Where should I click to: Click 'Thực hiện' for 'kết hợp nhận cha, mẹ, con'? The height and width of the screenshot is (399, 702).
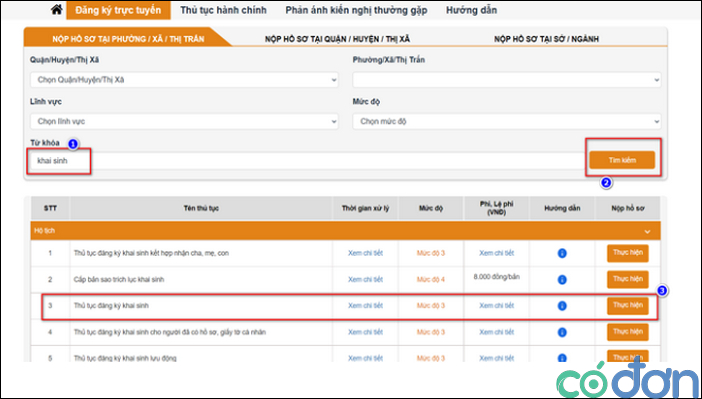(x=628, y=253)
